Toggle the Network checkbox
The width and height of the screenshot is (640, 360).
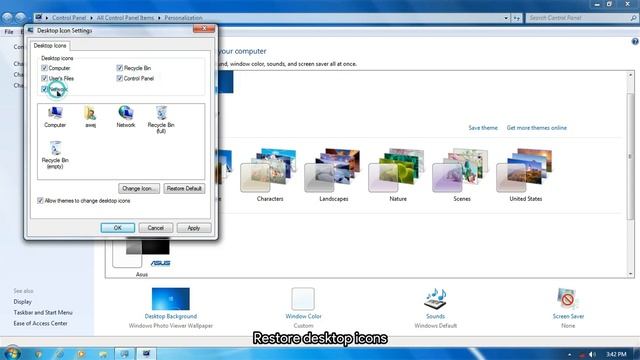pos(44,89)
